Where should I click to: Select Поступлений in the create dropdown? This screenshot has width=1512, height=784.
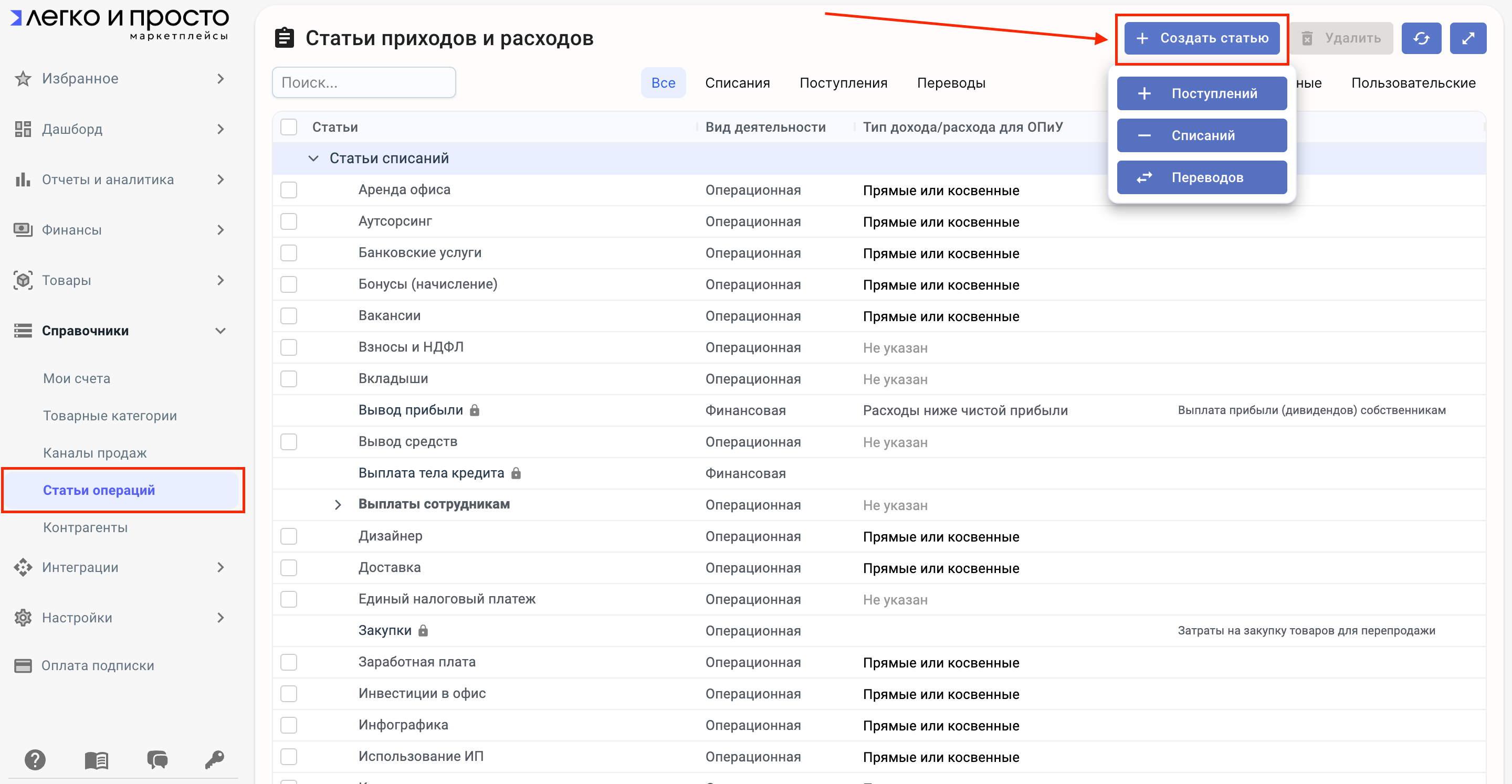(1202, 93)
